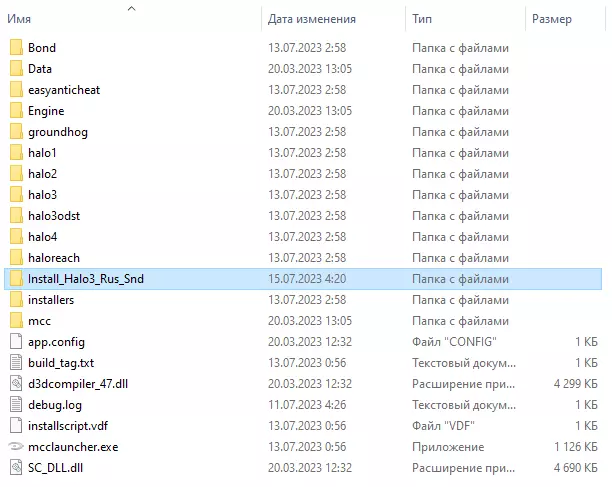Click the easyanticheat folder icon
This screenshot has width=612, height=487.
coord(16,90)
